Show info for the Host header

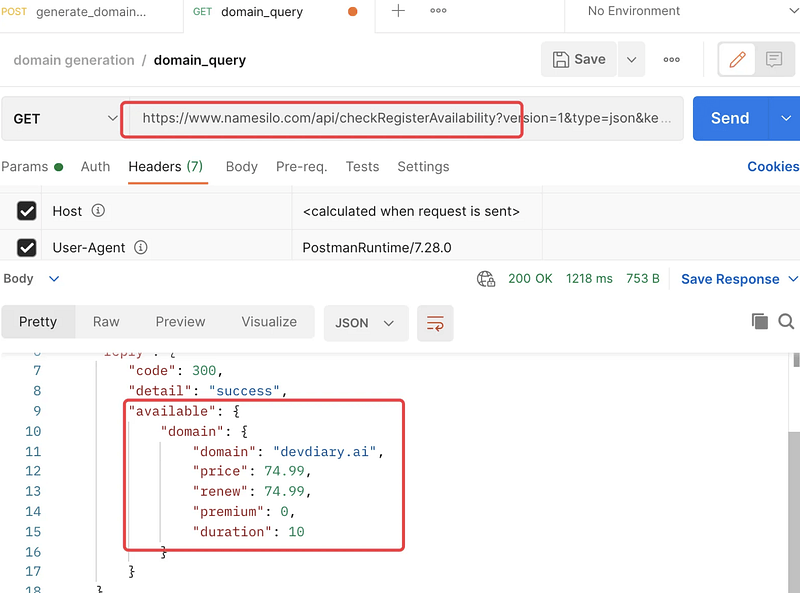click(x=98, y=211)
